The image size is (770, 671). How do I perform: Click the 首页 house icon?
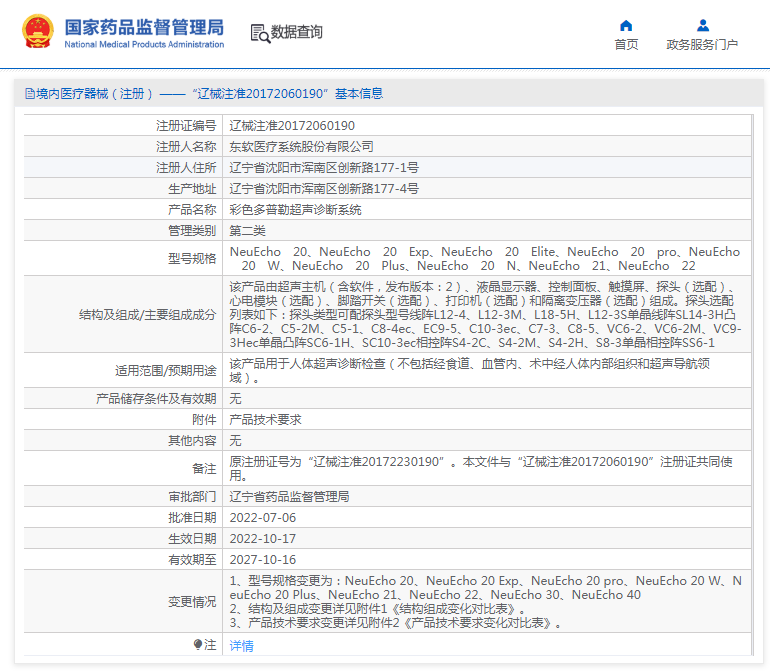tap(626, 25)
